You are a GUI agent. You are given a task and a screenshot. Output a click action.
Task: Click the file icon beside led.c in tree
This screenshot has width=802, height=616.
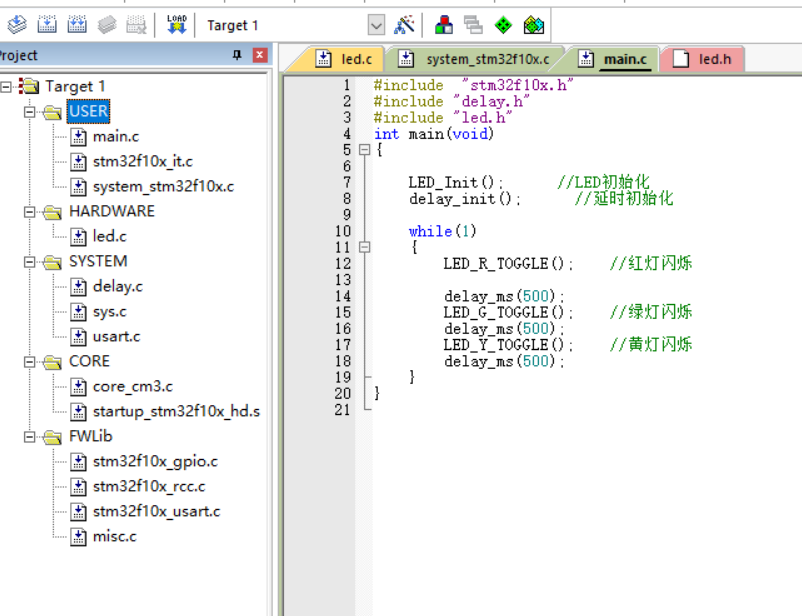click(78, 236)
